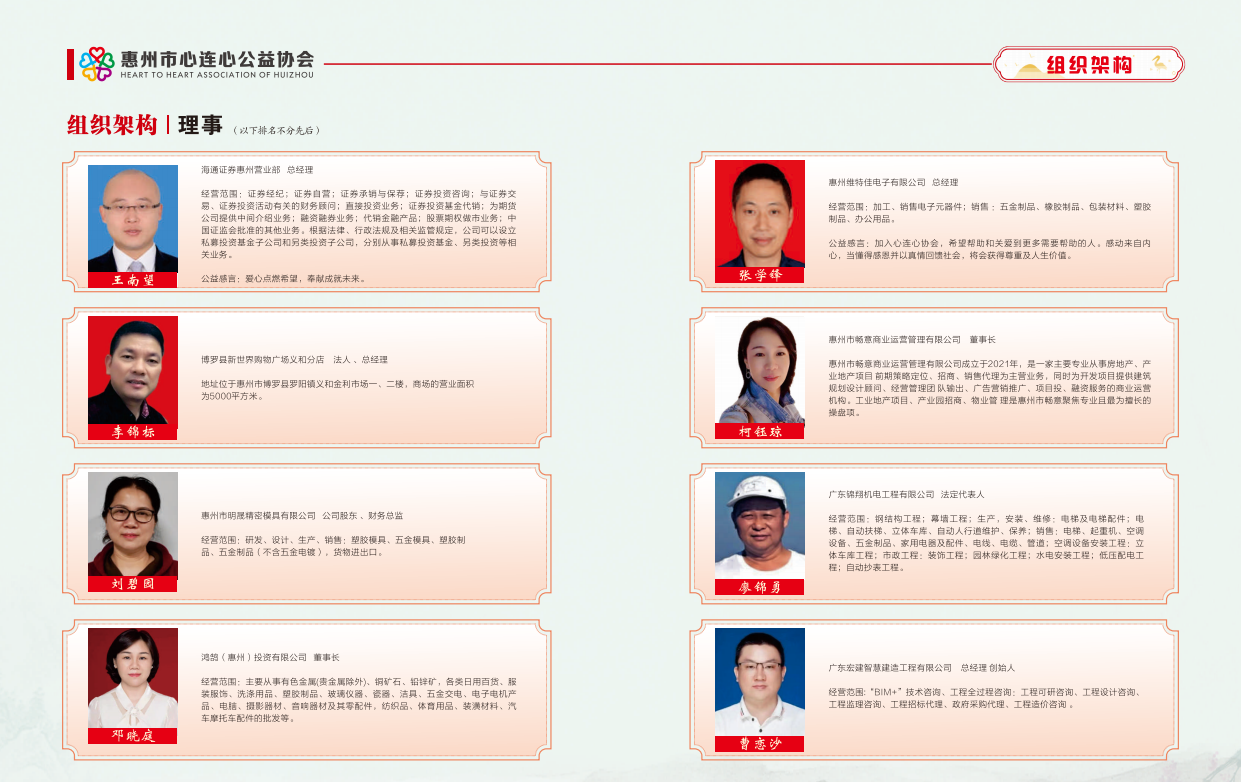Click the line 公益感言：爱心点燃希望，奉献成就未来

coord(283,278)
